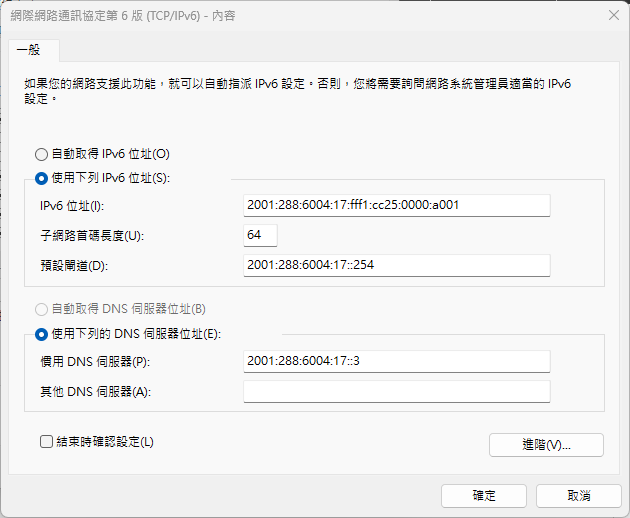Click the 慣用 DNS 伺服器(P) label
The image size is (630, 518).
(95, 362)
